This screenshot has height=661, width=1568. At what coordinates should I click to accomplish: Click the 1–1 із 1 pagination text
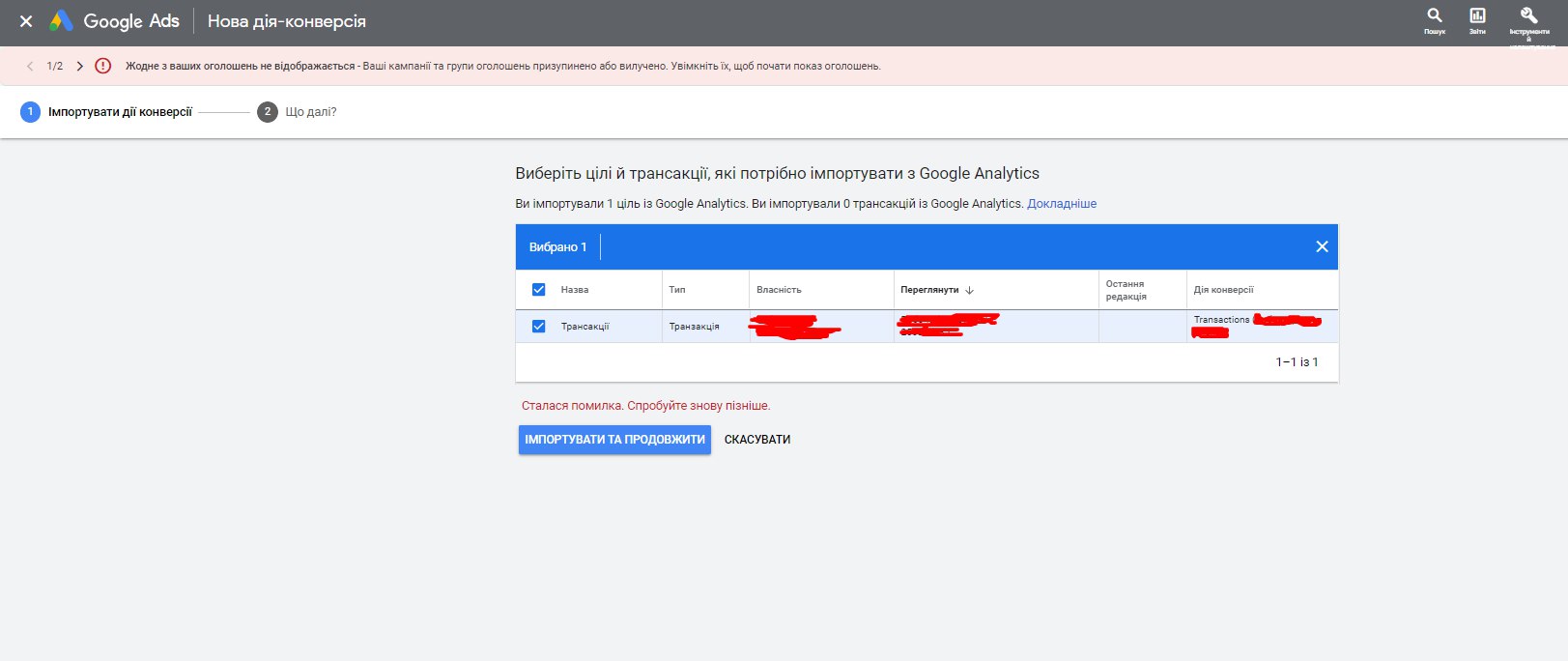(1297, 362)
